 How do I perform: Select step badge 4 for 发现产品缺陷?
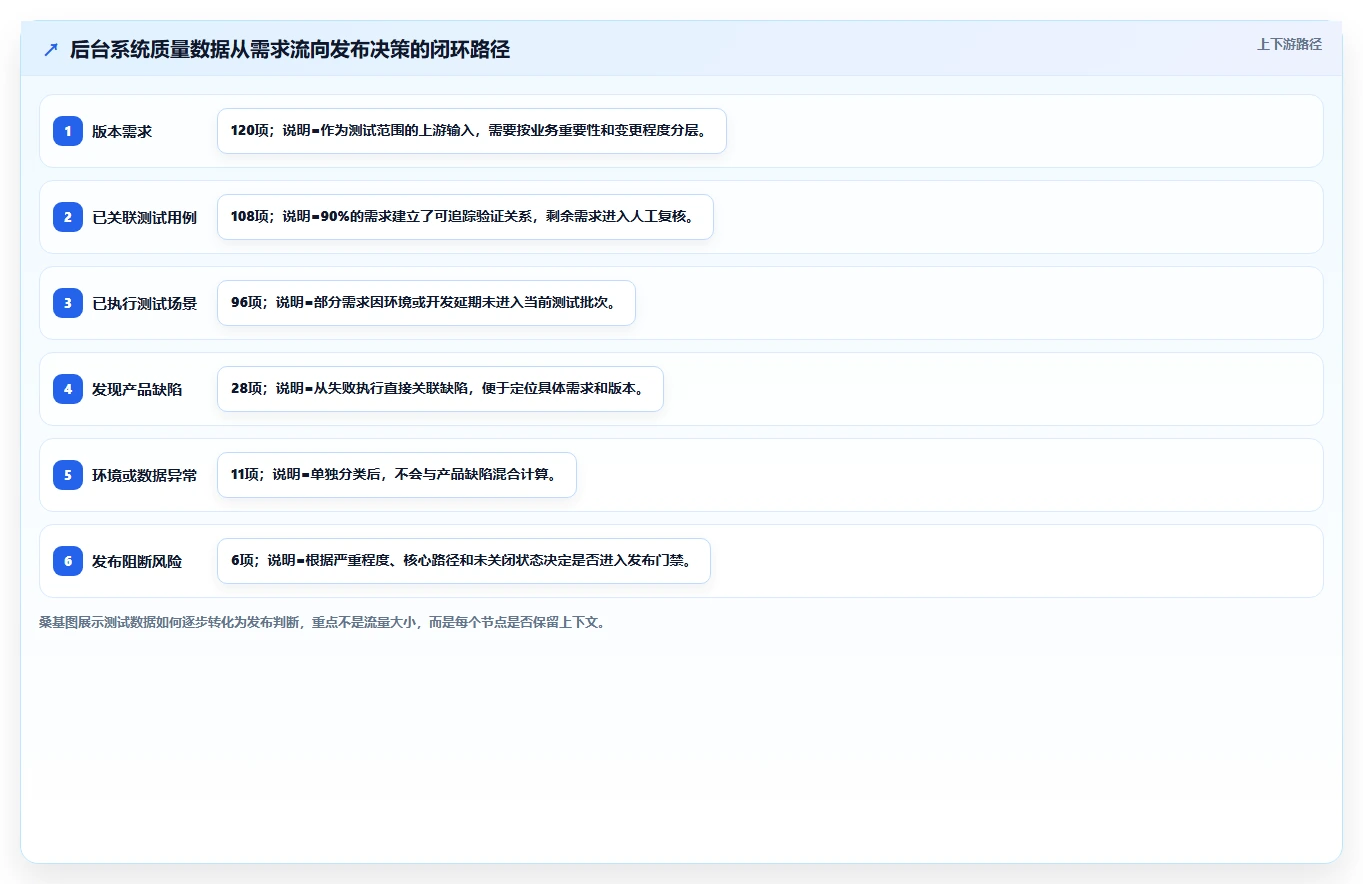68,389
